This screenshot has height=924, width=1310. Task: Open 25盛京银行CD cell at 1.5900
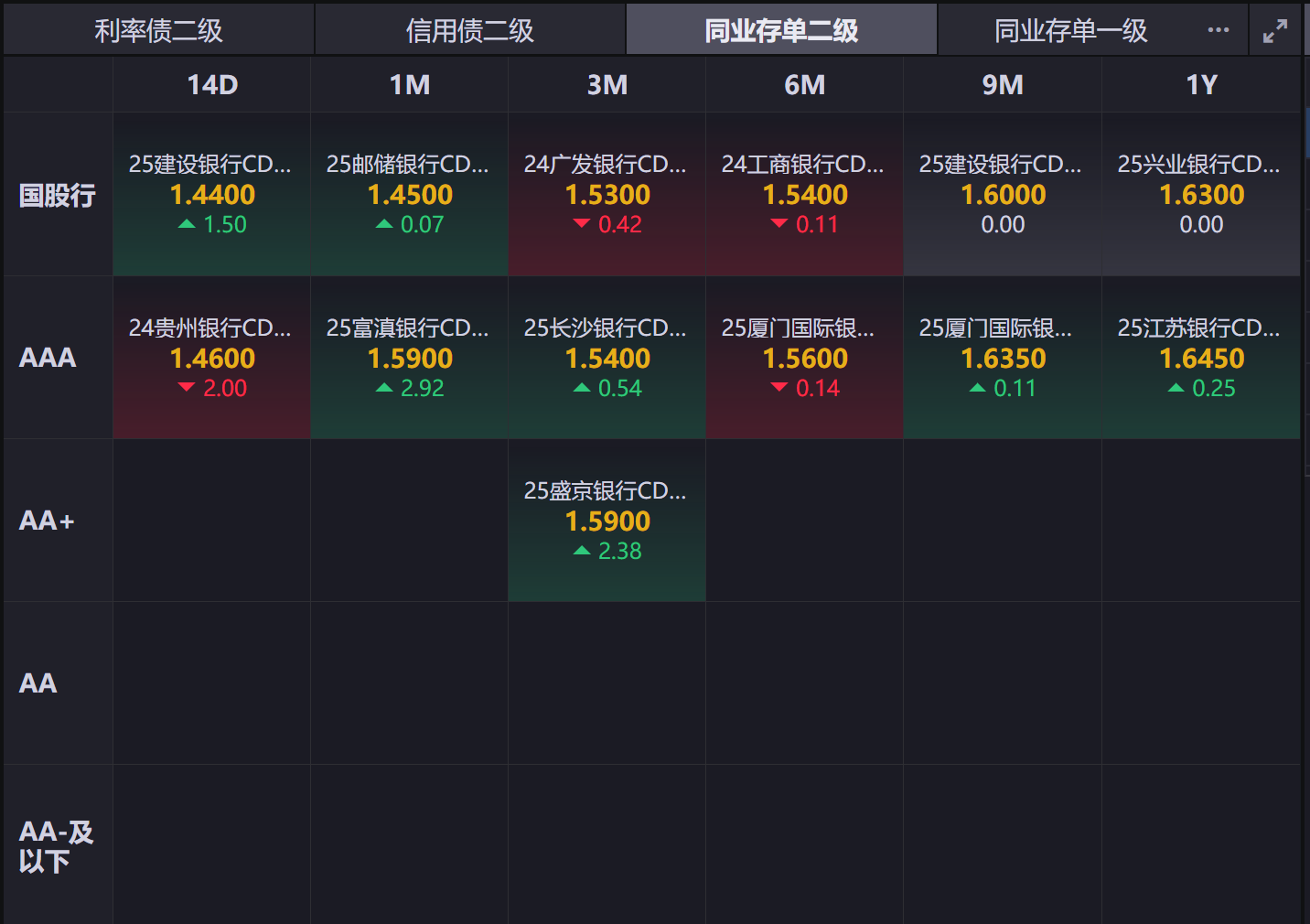pyautogui.click(x=607, y=521)
